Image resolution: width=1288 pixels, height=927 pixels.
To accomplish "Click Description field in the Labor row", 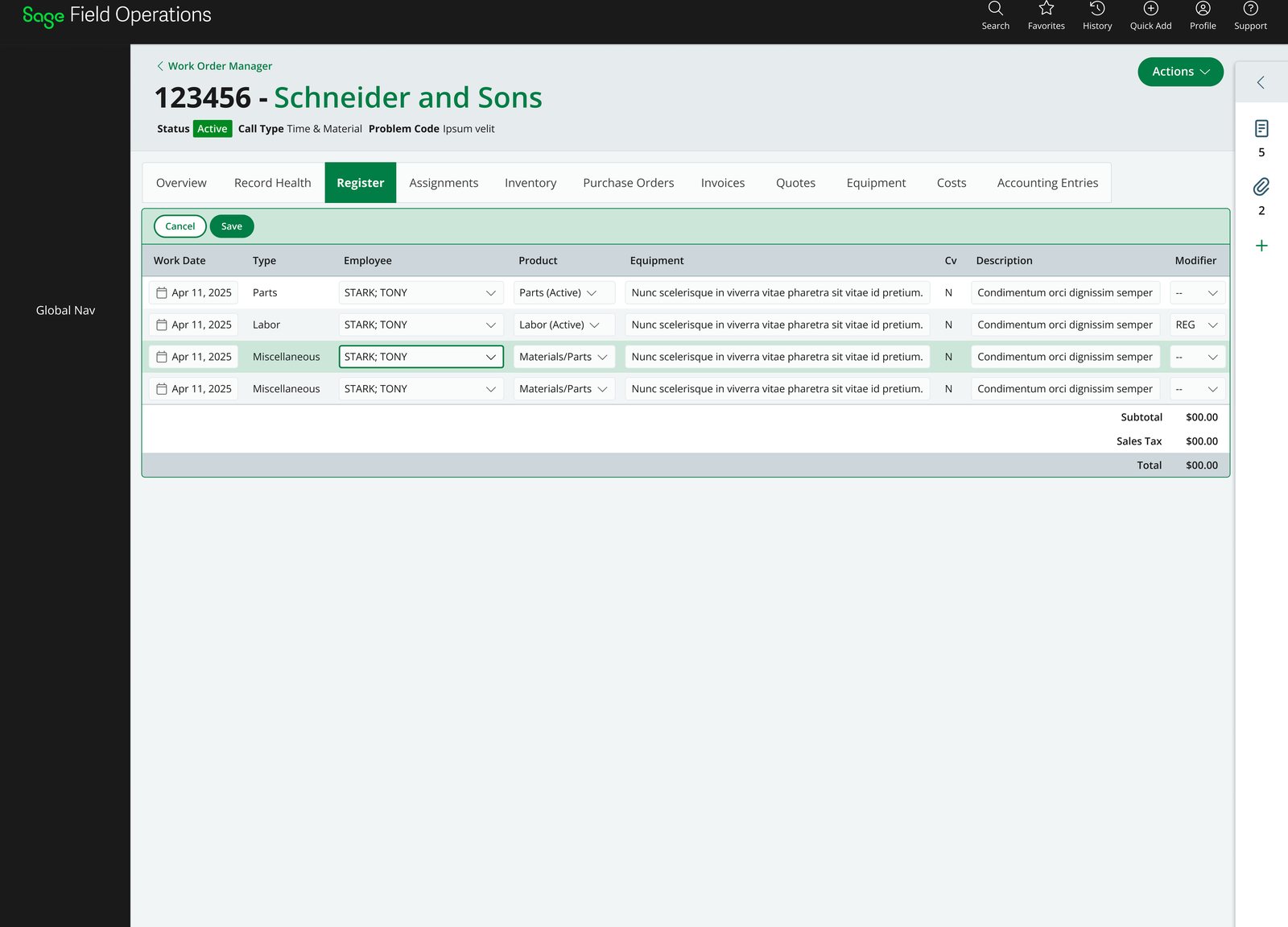I will coord(1065,325).
